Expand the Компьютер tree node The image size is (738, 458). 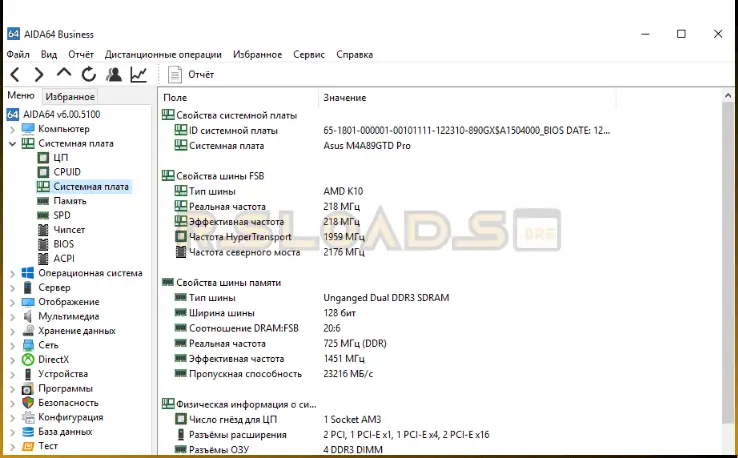(x=12, y=129)
